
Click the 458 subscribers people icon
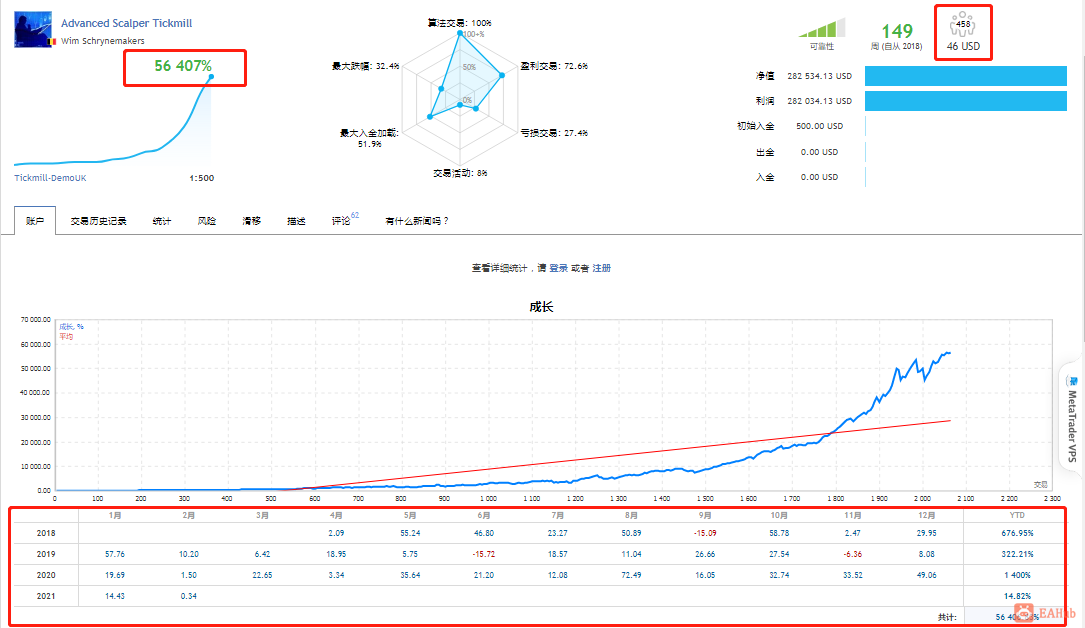click(x=963, y=24)
